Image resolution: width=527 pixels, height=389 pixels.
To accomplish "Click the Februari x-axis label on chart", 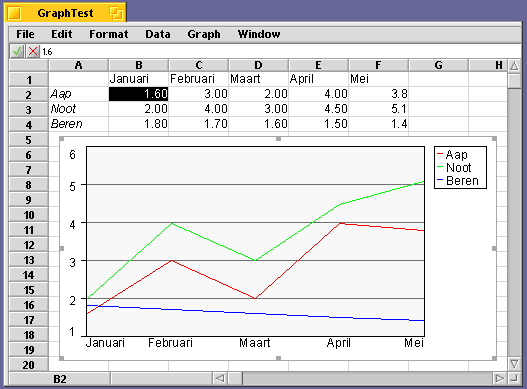I will click(170, 343).
